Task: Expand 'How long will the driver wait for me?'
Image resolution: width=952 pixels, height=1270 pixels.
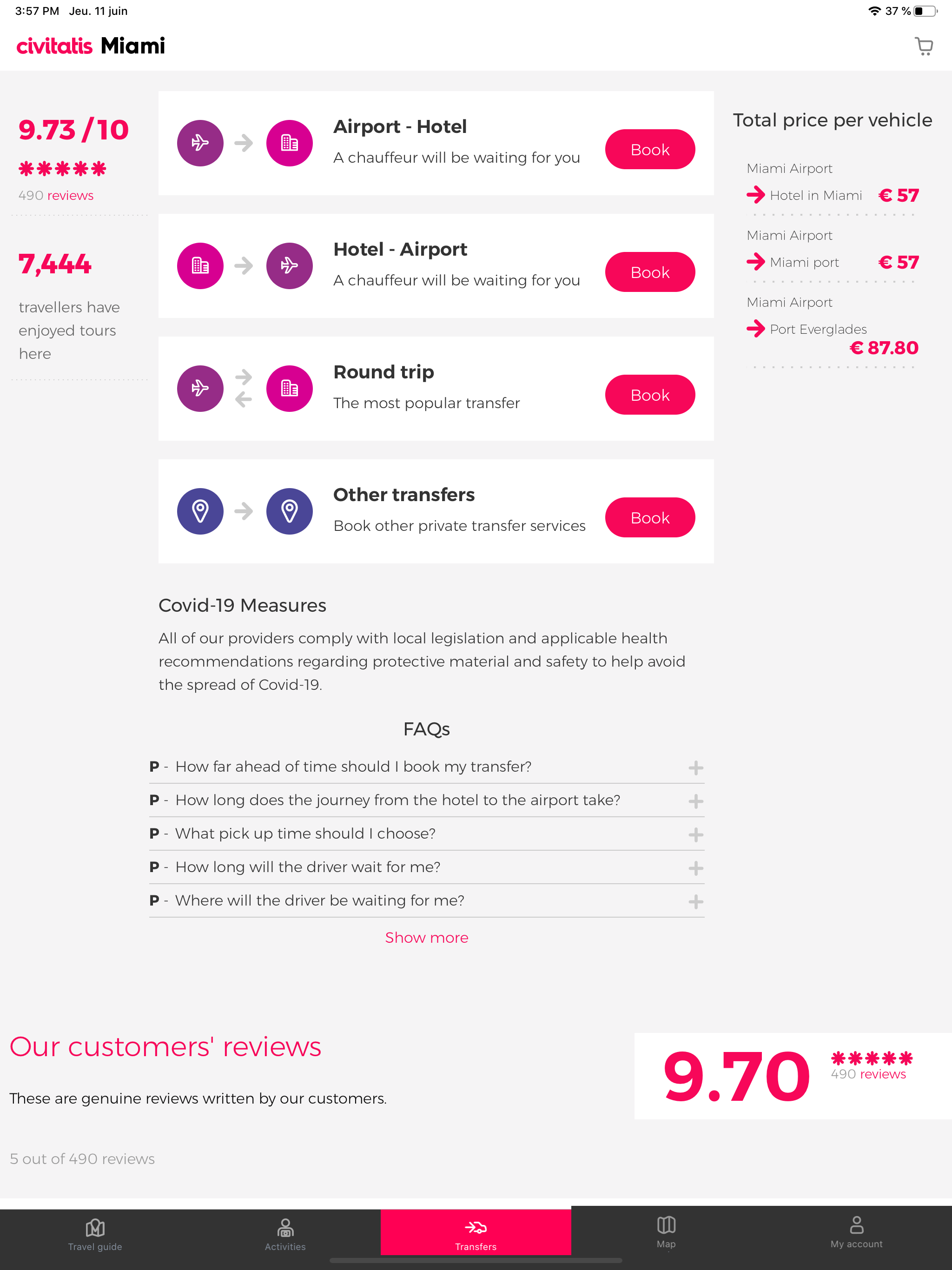Action: (x=695, y=867)
